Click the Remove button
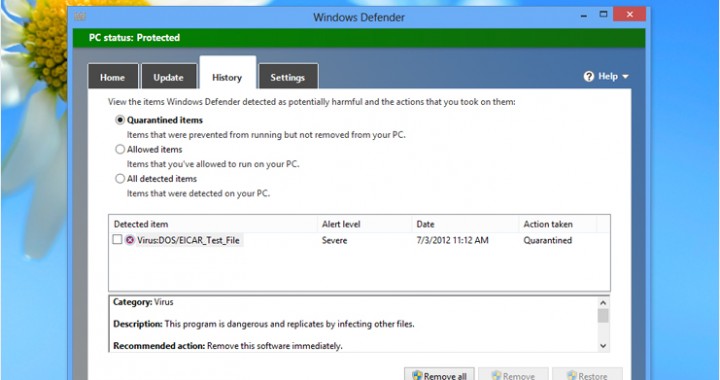720x380 pixels. (x=513, y=374)
